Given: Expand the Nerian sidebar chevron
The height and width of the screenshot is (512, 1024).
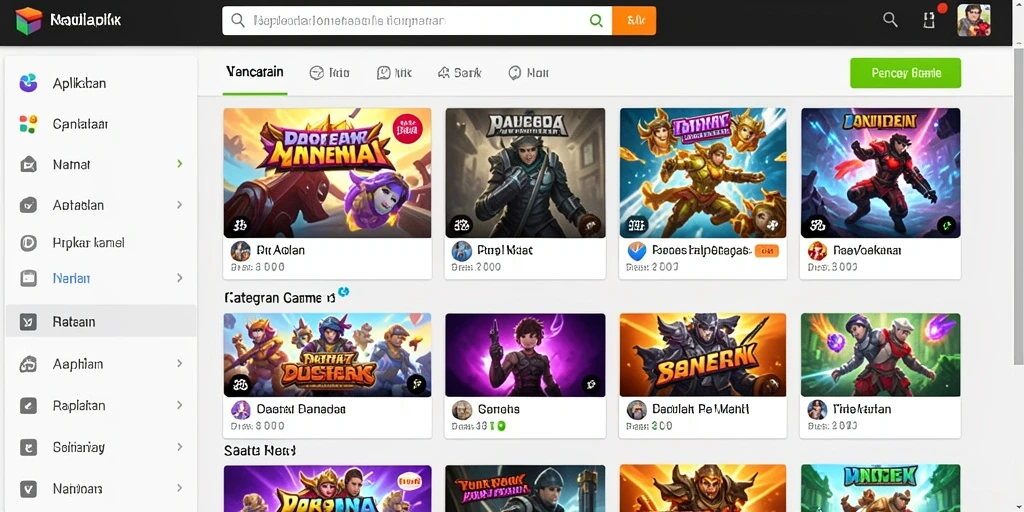Looking at the screenshot, I should coord(180,278).
